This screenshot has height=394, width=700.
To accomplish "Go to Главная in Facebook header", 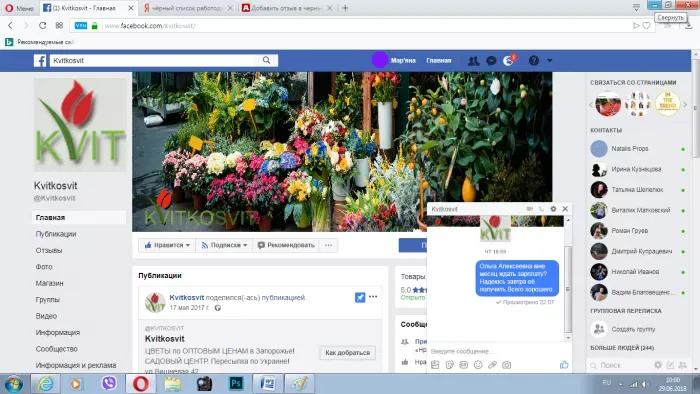I will point(438,60).
